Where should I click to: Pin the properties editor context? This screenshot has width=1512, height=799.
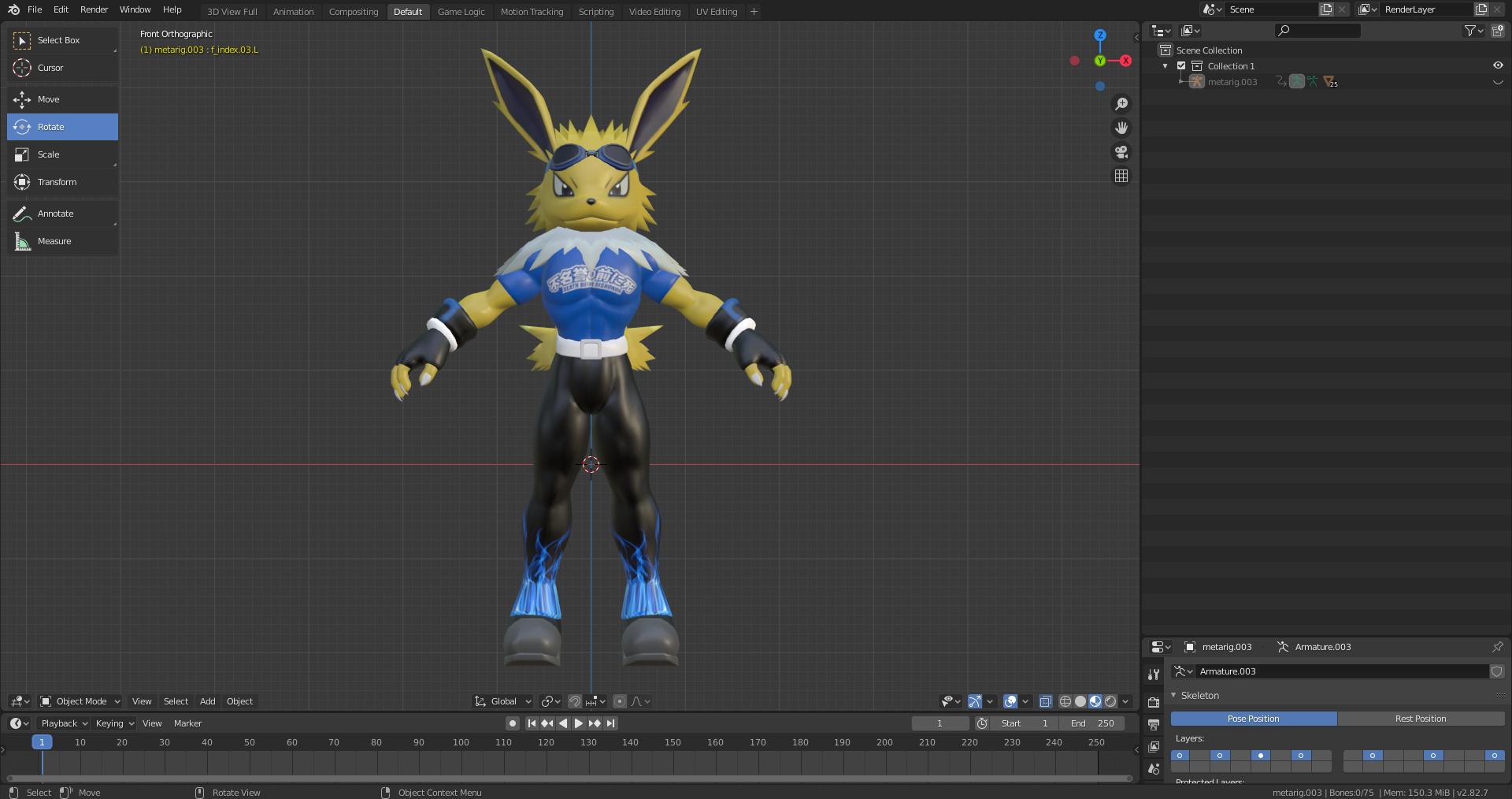pyautogui.click(x=1497, y=647)
